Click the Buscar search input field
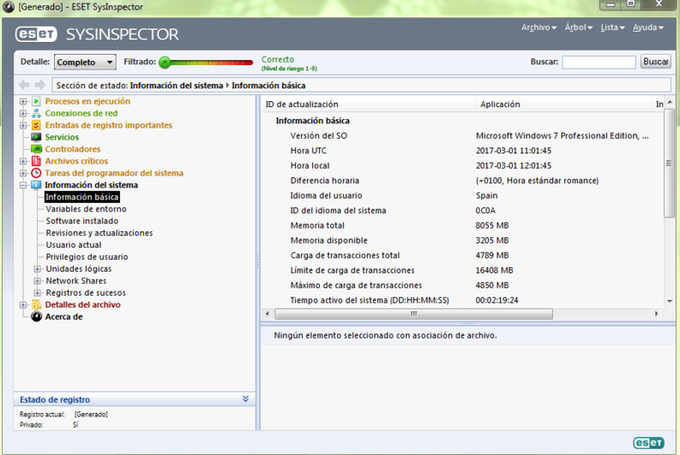Viewport: 680px width, 455px height. pyautogui.click(x=598, y=62)
